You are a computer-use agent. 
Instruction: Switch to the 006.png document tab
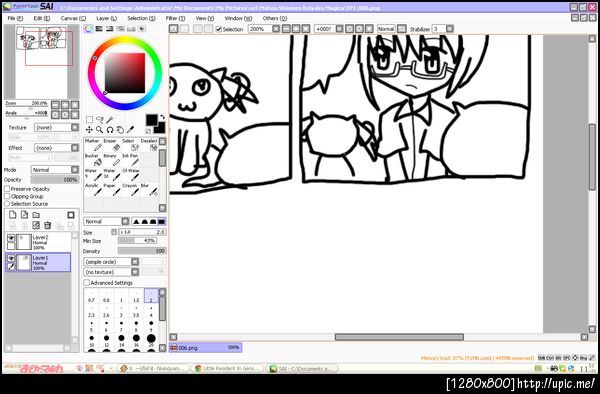[x=205, y=347]
